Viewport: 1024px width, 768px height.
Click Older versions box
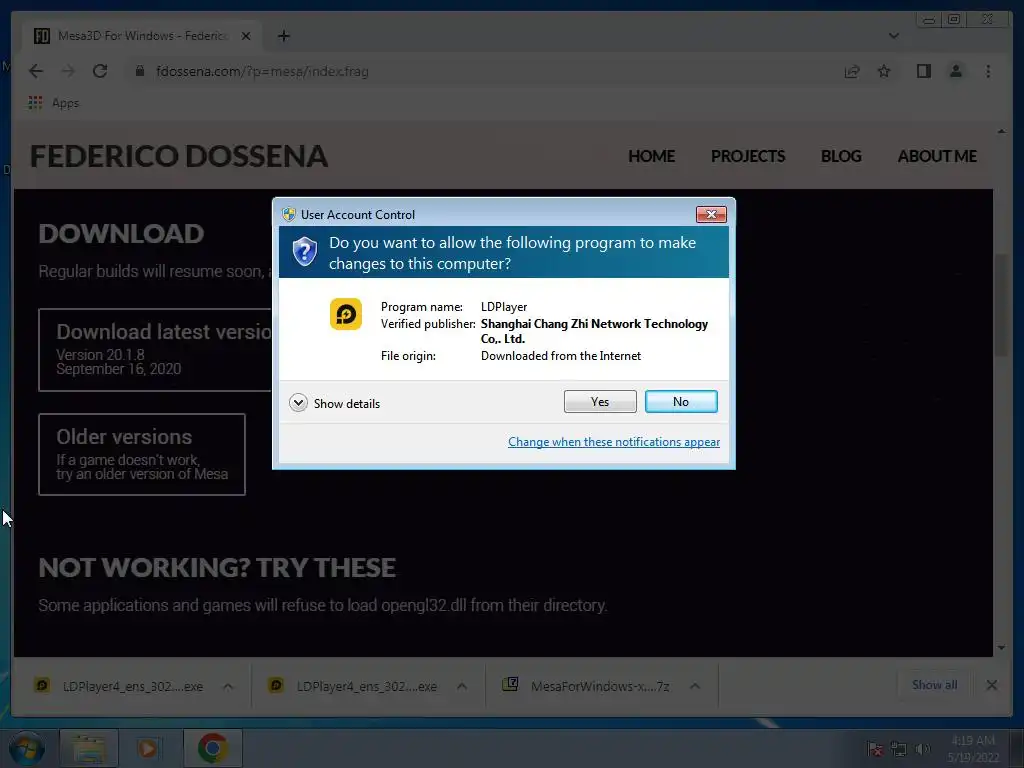click(x=142, y=455)
